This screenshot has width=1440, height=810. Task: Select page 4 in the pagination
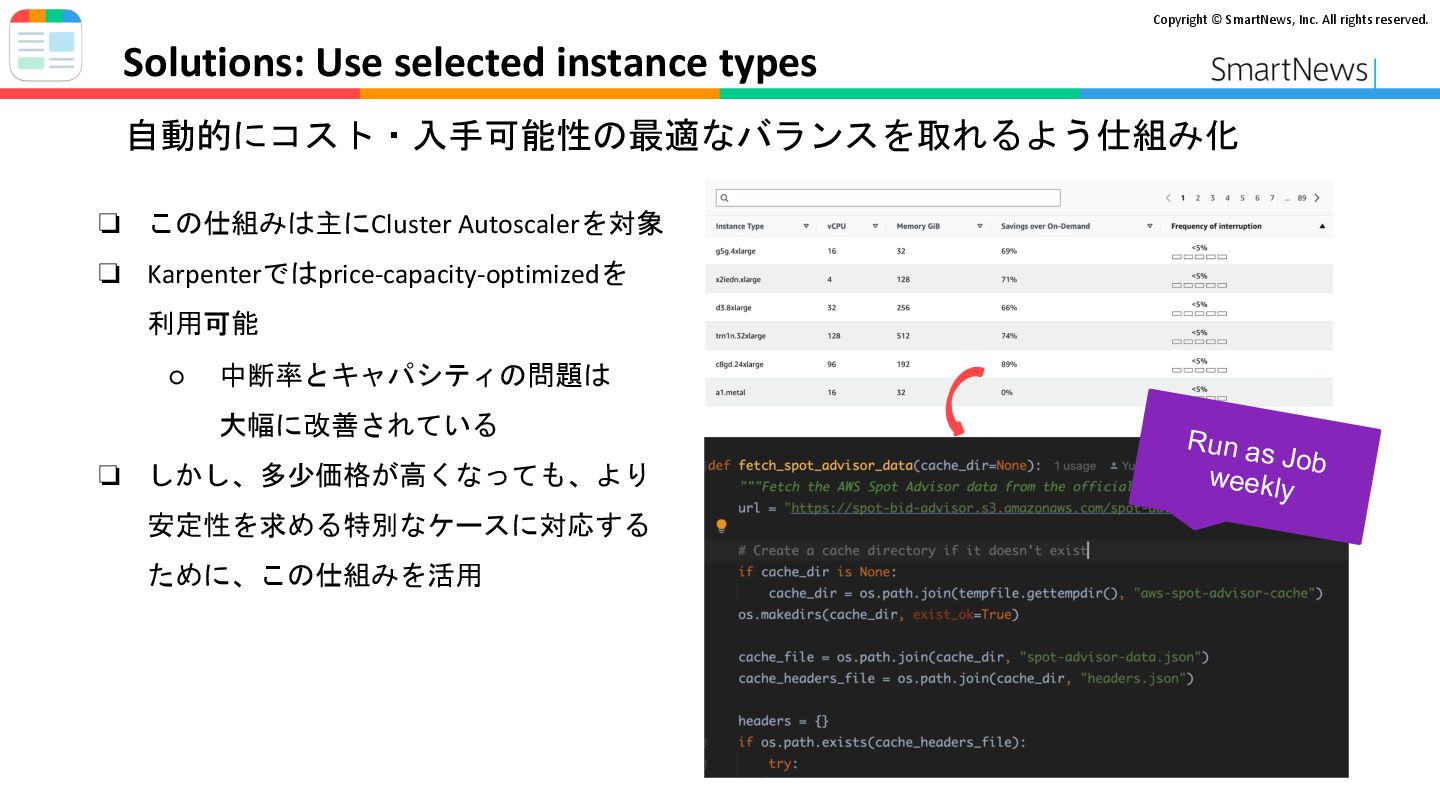(1228, 198)
